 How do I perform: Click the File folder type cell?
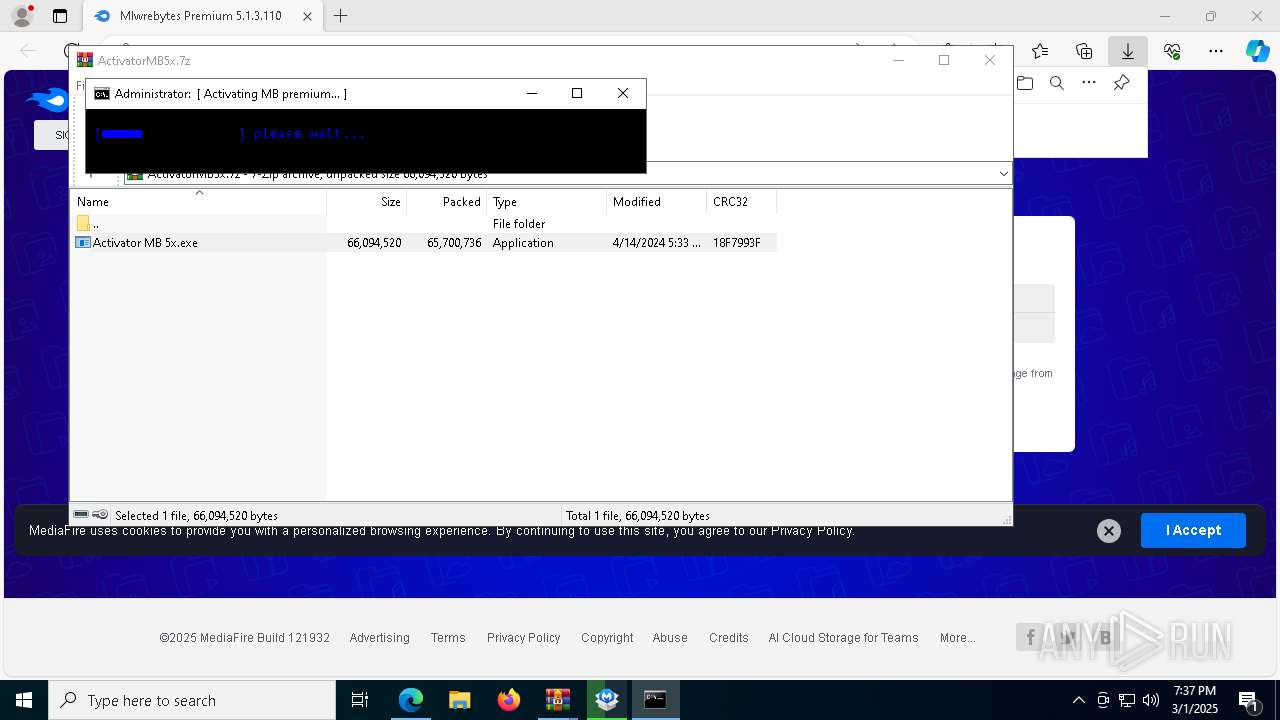coord(519,223)
